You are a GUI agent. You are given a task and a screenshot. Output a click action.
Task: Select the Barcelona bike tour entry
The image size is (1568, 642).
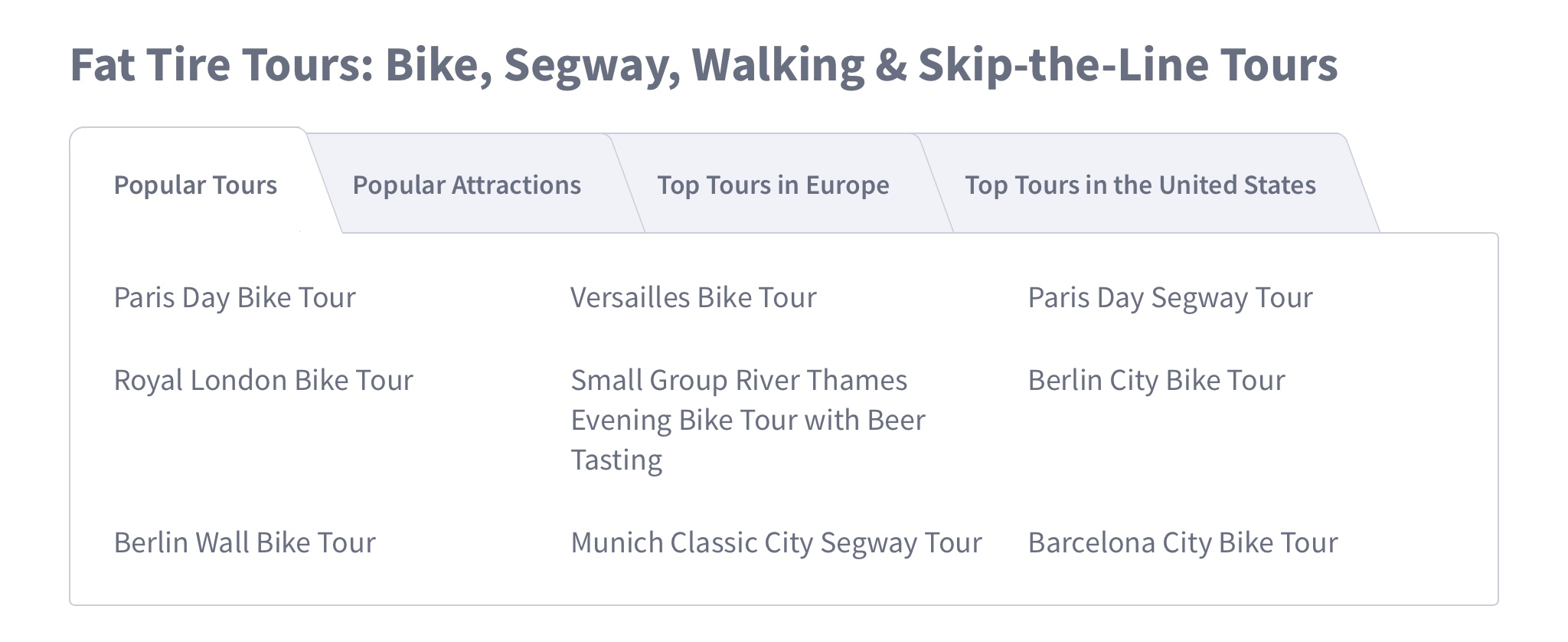(x=1182, y=543)
